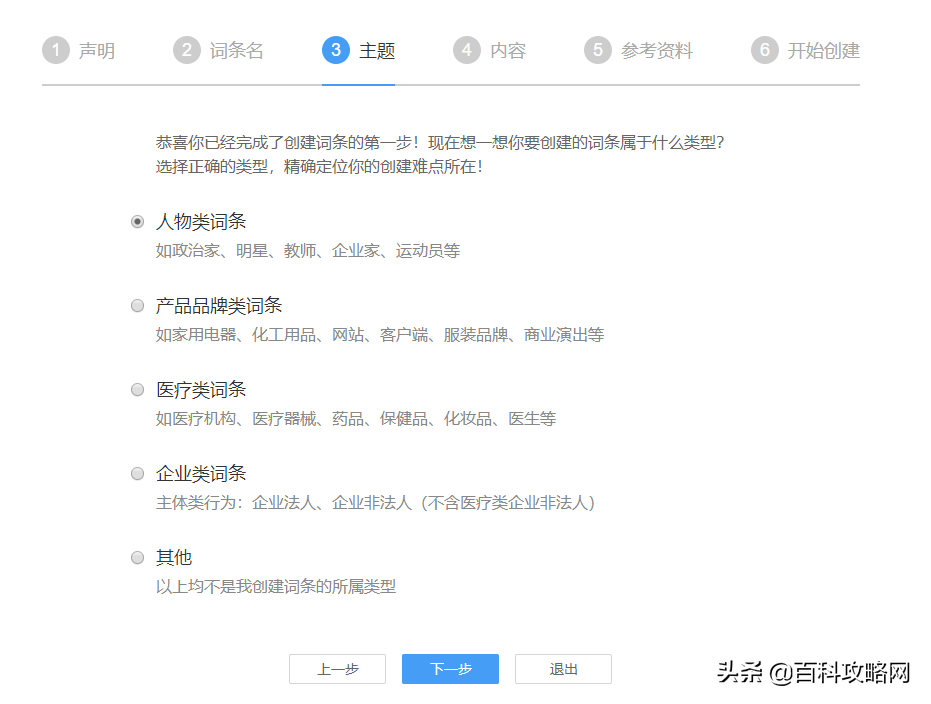Click the 上一步 button
Screen dimensions: 931x704
tap(338, 669)
